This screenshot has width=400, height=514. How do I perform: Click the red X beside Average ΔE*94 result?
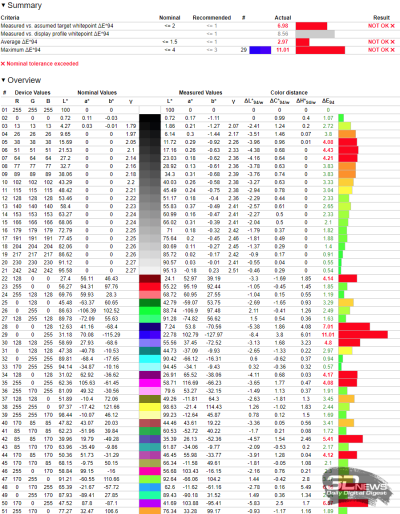[x=392, y=42]
